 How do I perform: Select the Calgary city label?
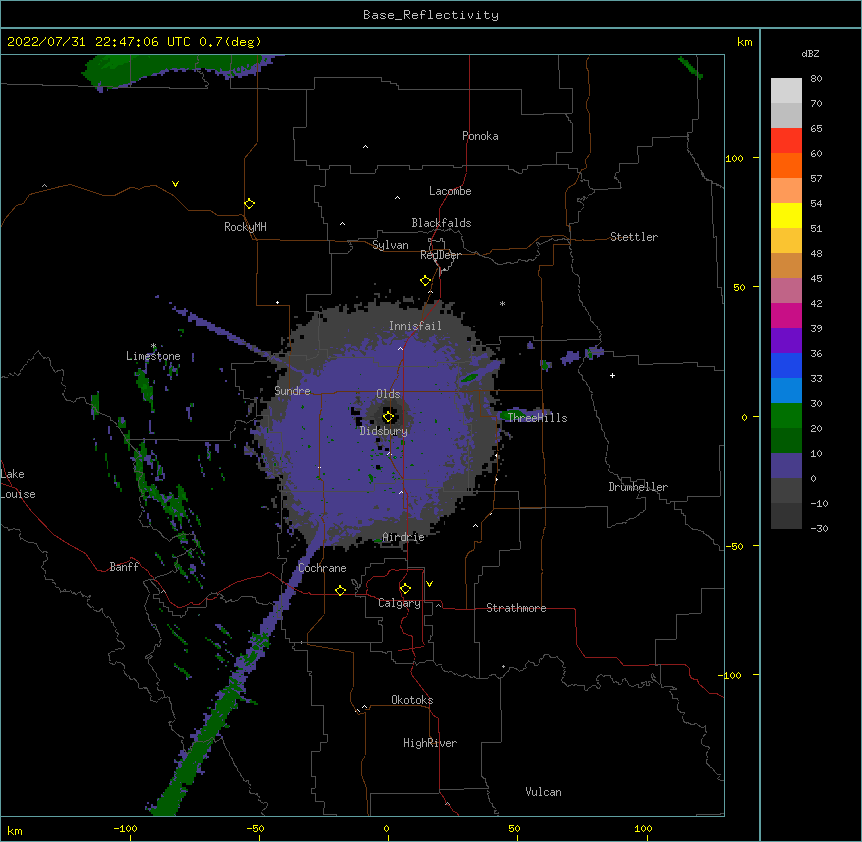tap(399, 603)
